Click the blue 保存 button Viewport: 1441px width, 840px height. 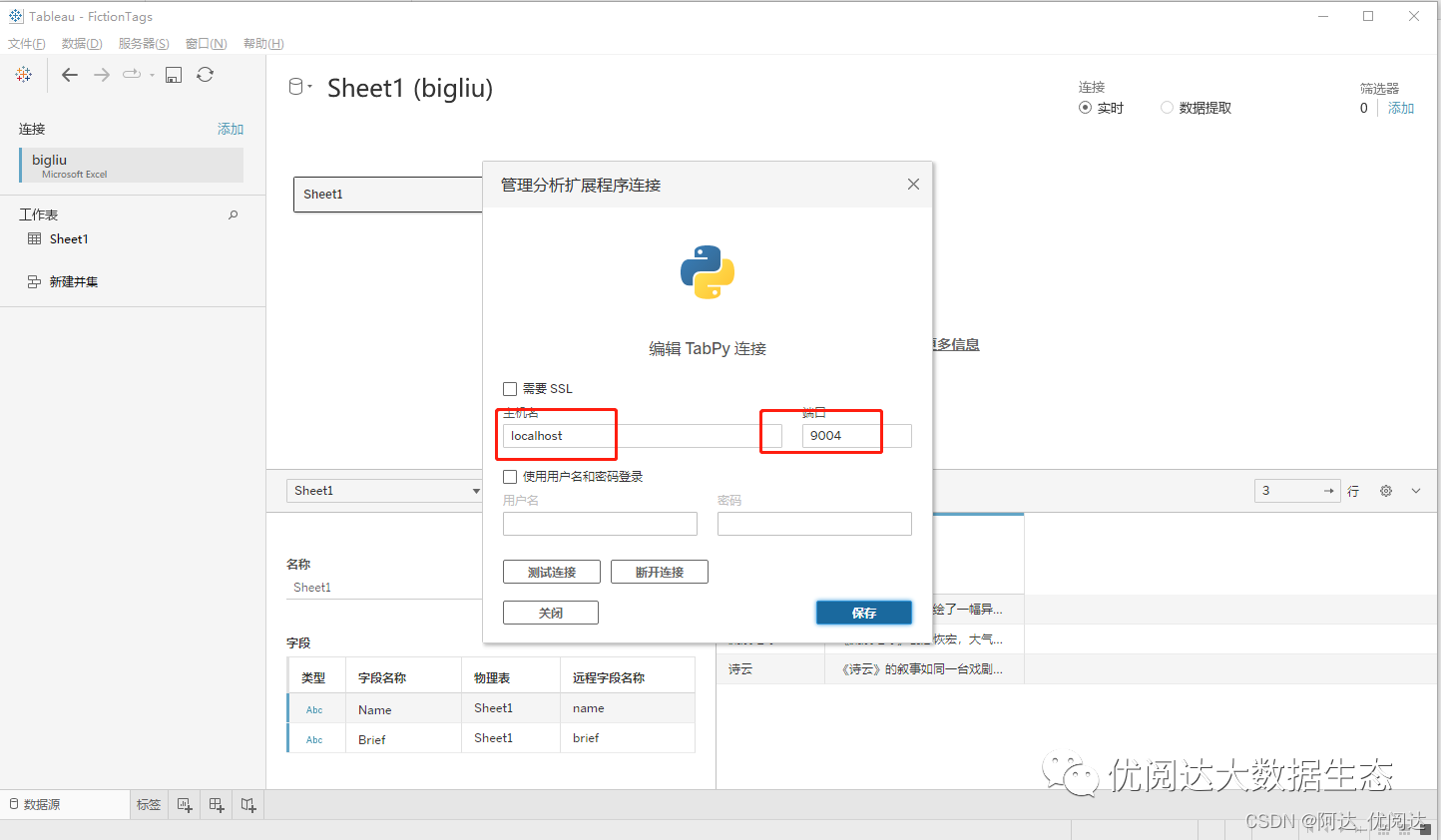click(x=864, y=613)
